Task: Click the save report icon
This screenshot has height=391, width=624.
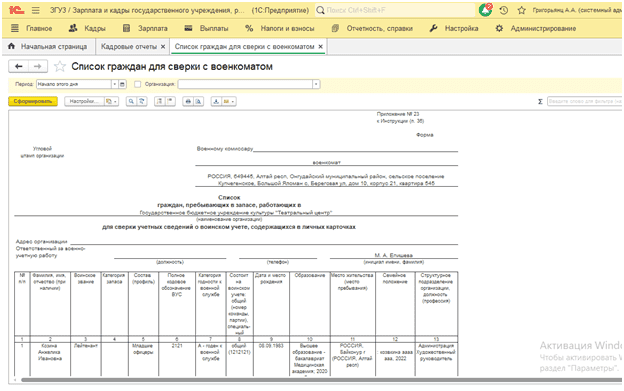Action: tap(216, 101)
